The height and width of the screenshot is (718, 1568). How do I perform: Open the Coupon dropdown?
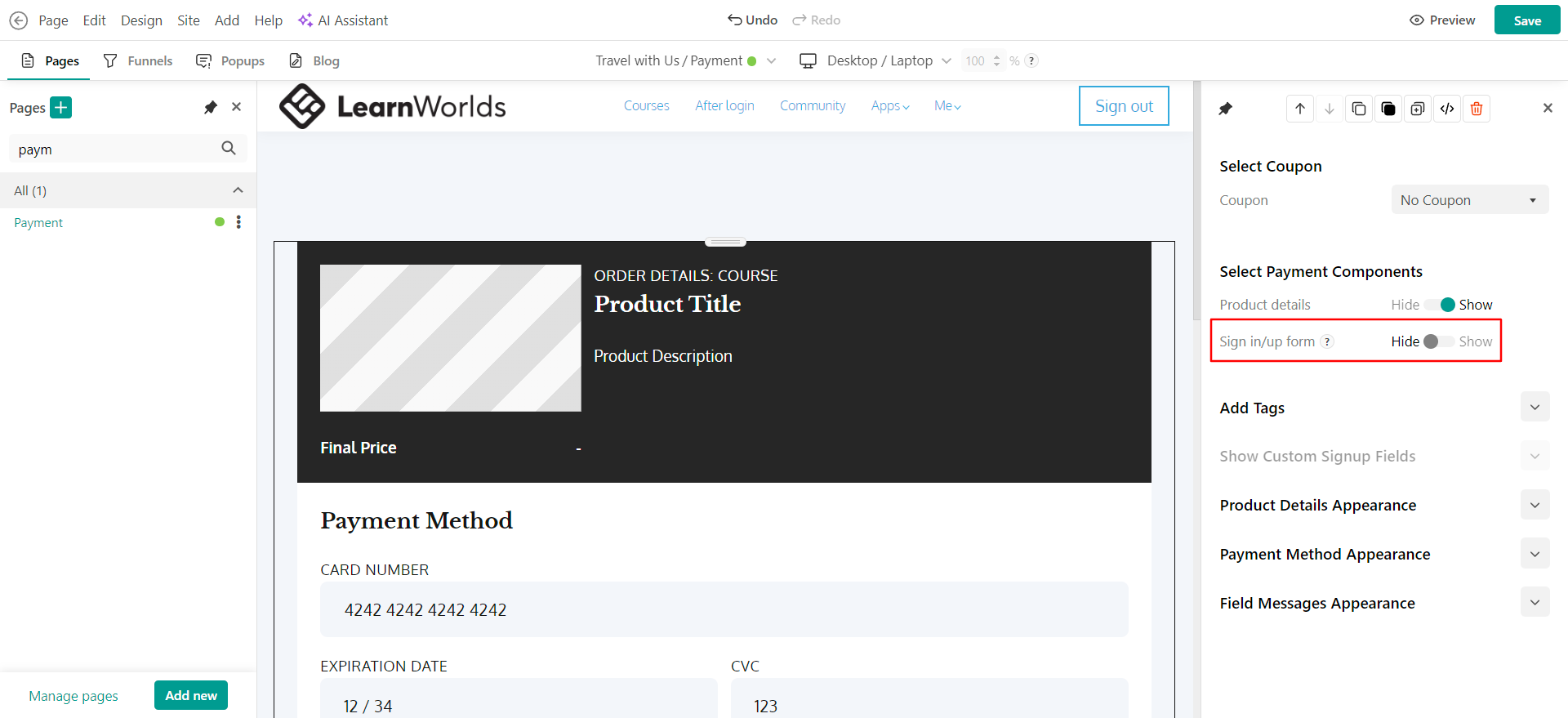click(x=1470, y=200)
